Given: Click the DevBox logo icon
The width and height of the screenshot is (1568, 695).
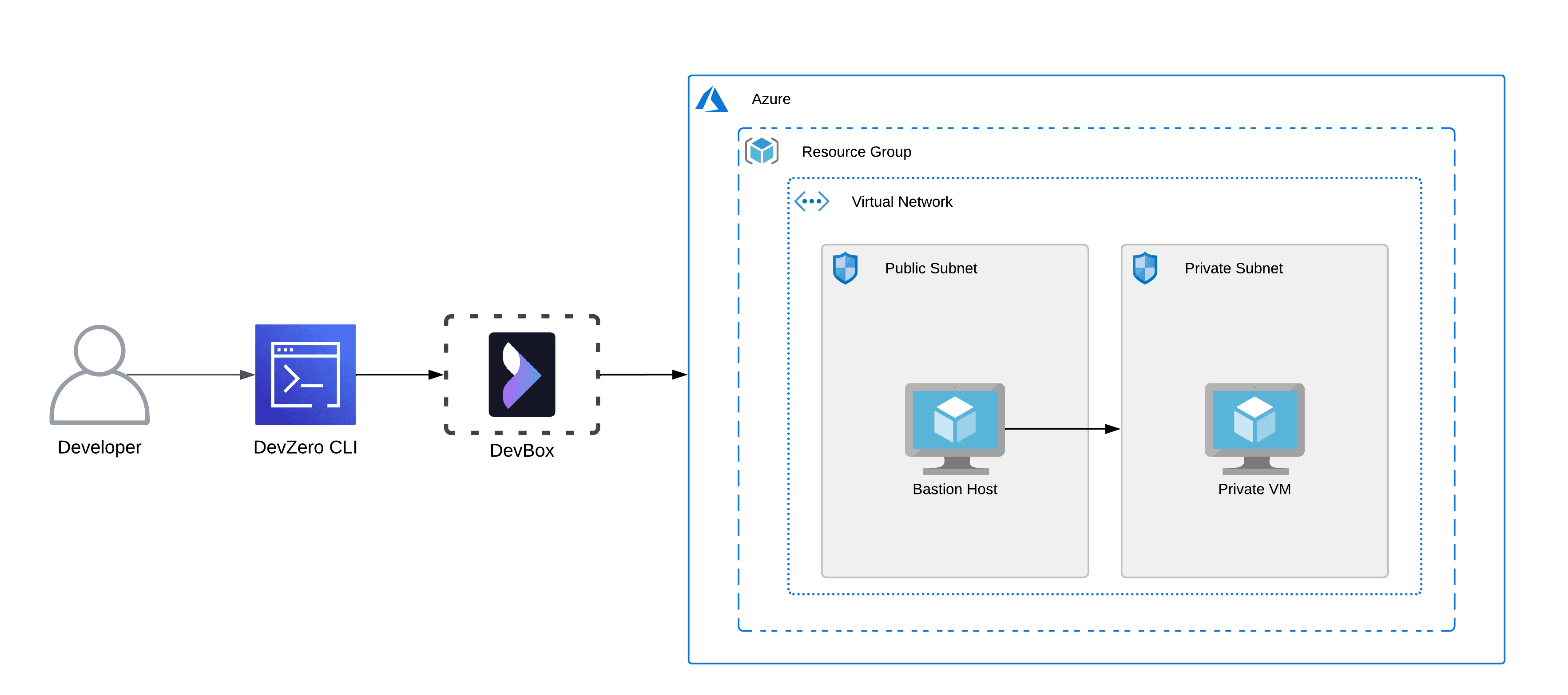Looking at the screenshot, I should click(x=522, y=374).
